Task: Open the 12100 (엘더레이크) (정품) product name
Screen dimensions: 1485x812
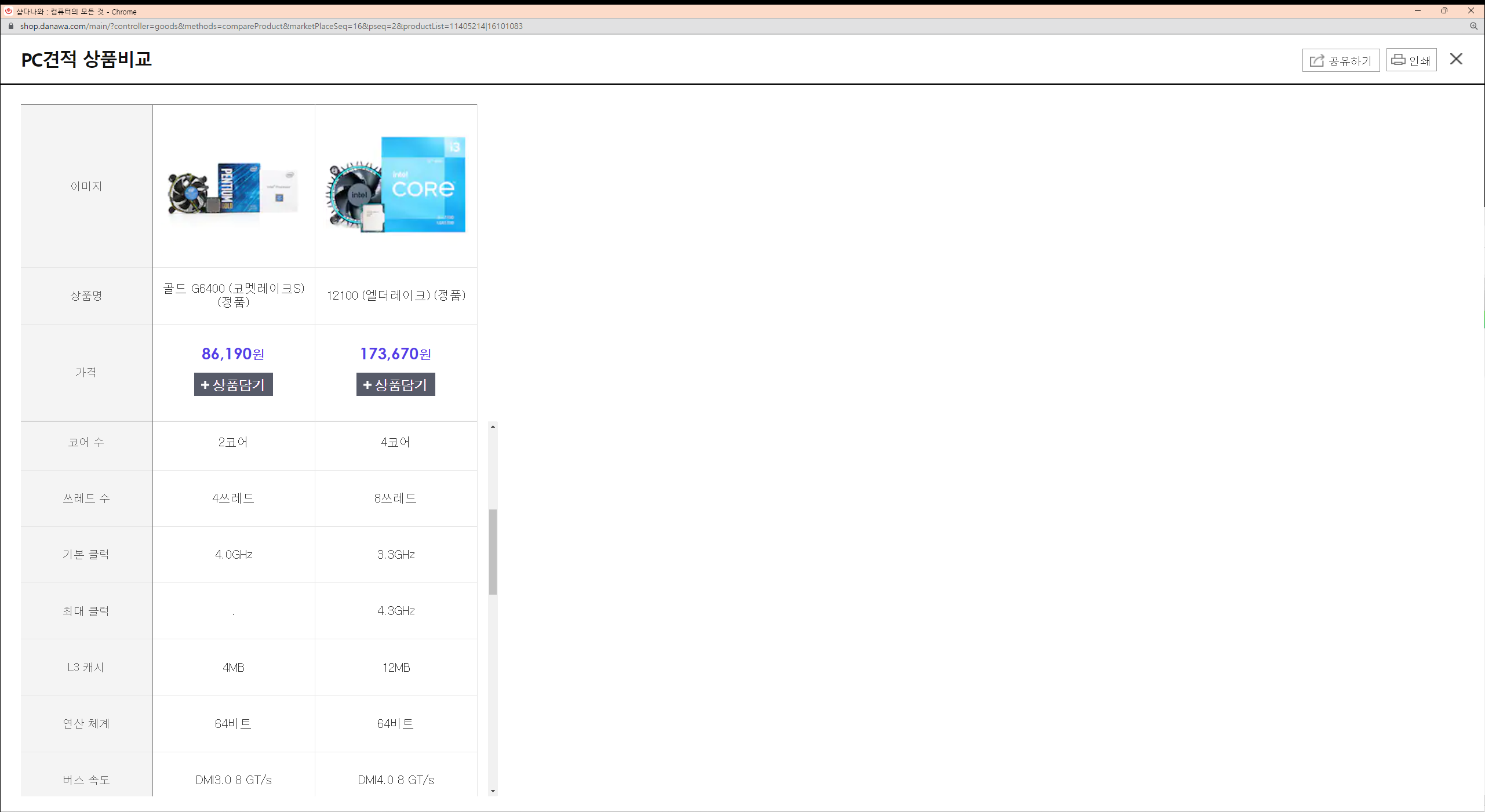Action: pyautogui.click(x=396, y=295)
